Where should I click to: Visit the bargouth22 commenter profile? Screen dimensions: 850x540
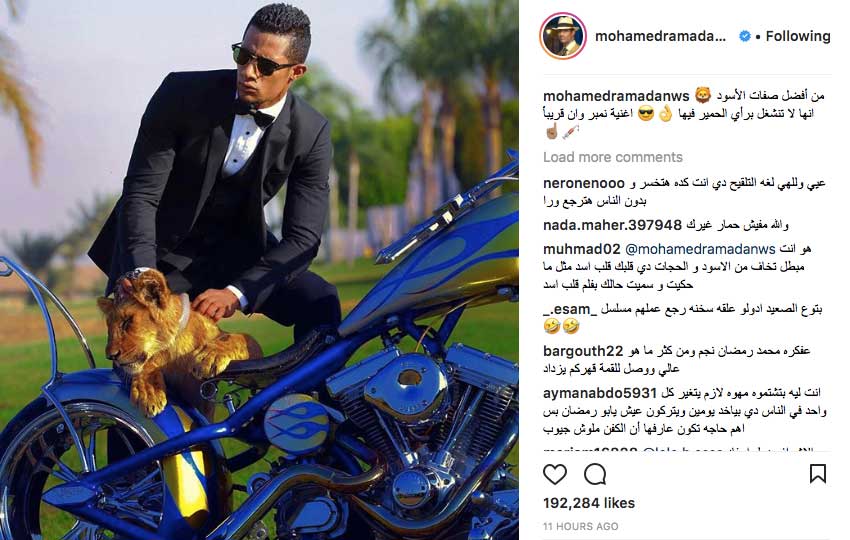pyautogui.click(x=583, y=351)
